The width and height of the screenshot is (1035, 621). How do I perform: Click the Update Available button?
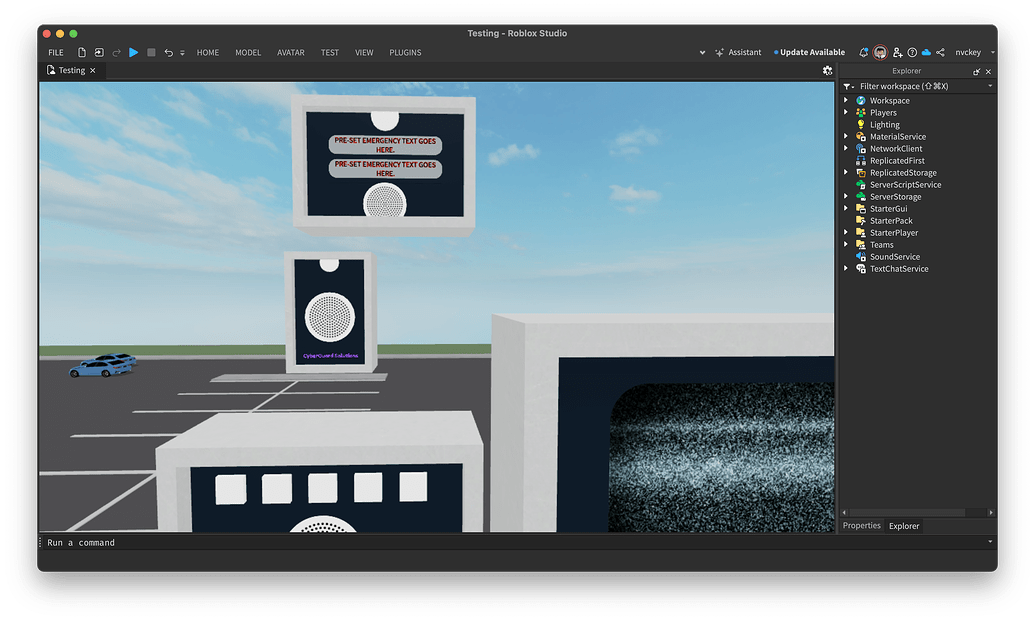809,52
